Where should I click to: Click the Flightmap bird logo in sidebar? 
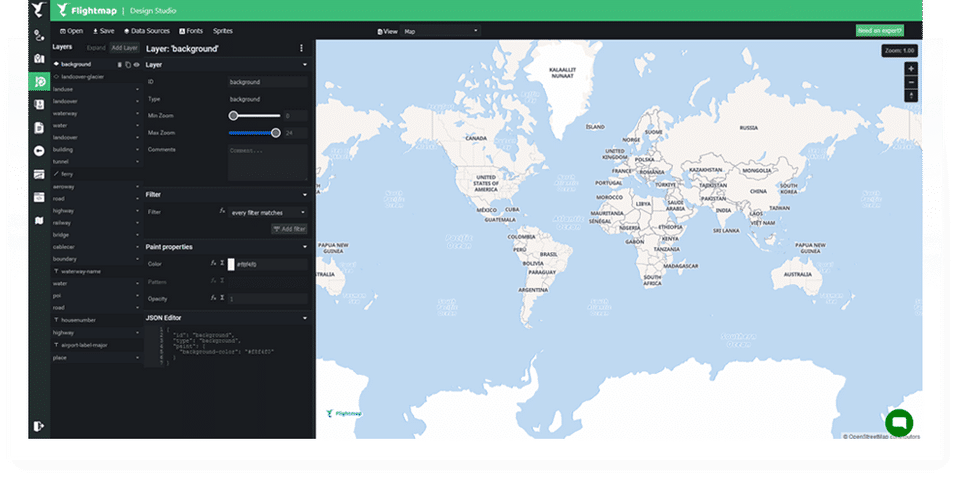pos(39,9)
